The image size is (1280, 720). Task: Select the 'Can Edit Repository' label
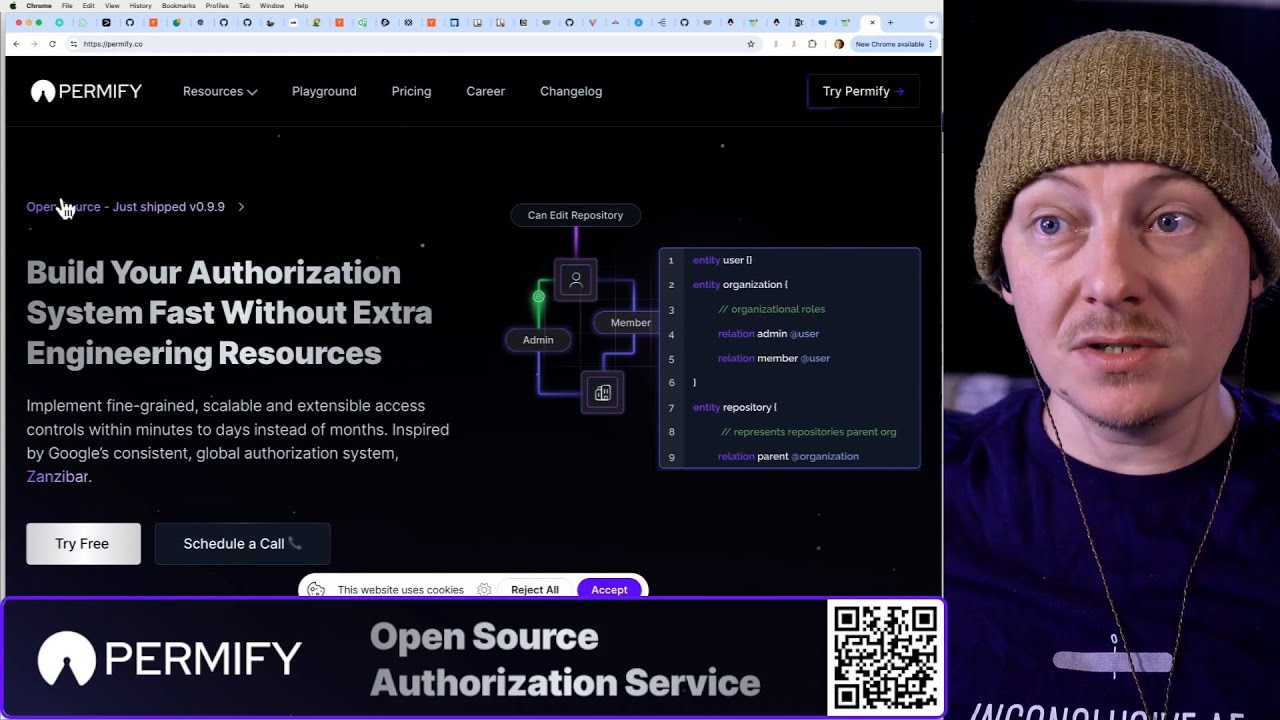click(575, 215)
